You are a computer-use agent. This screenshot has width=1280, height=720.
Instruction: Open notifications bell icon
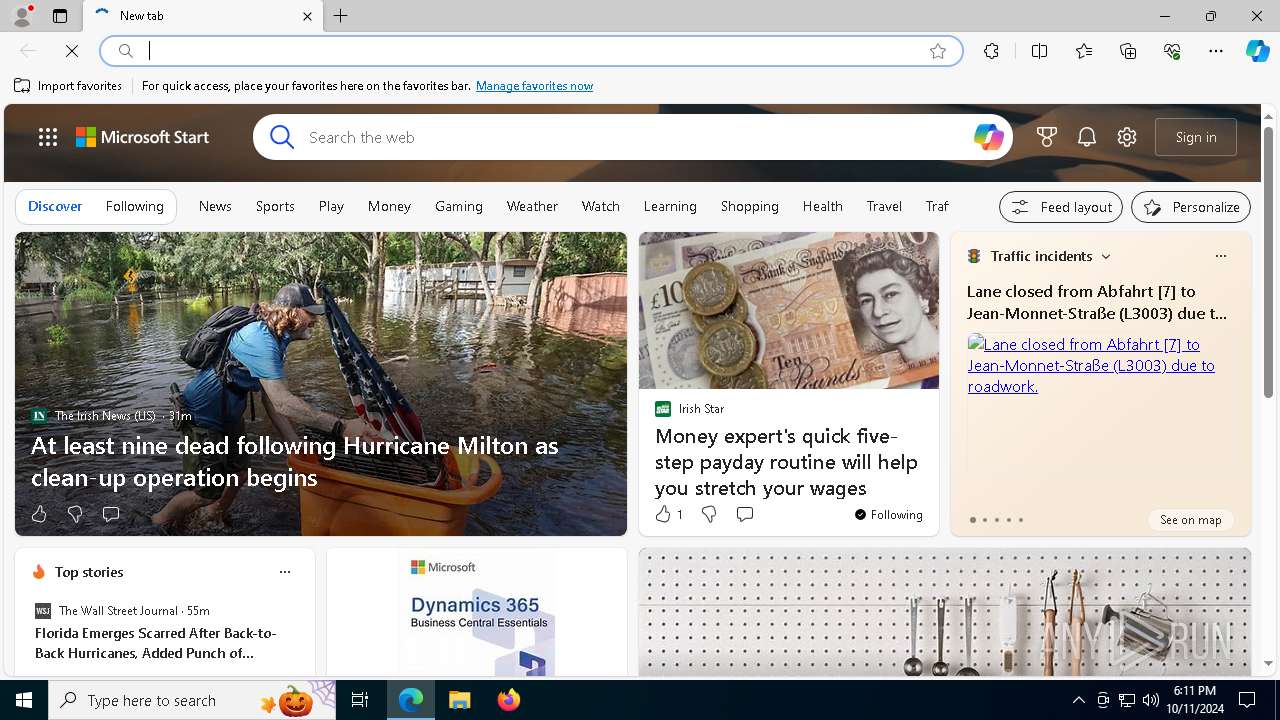click(1087, 137)
